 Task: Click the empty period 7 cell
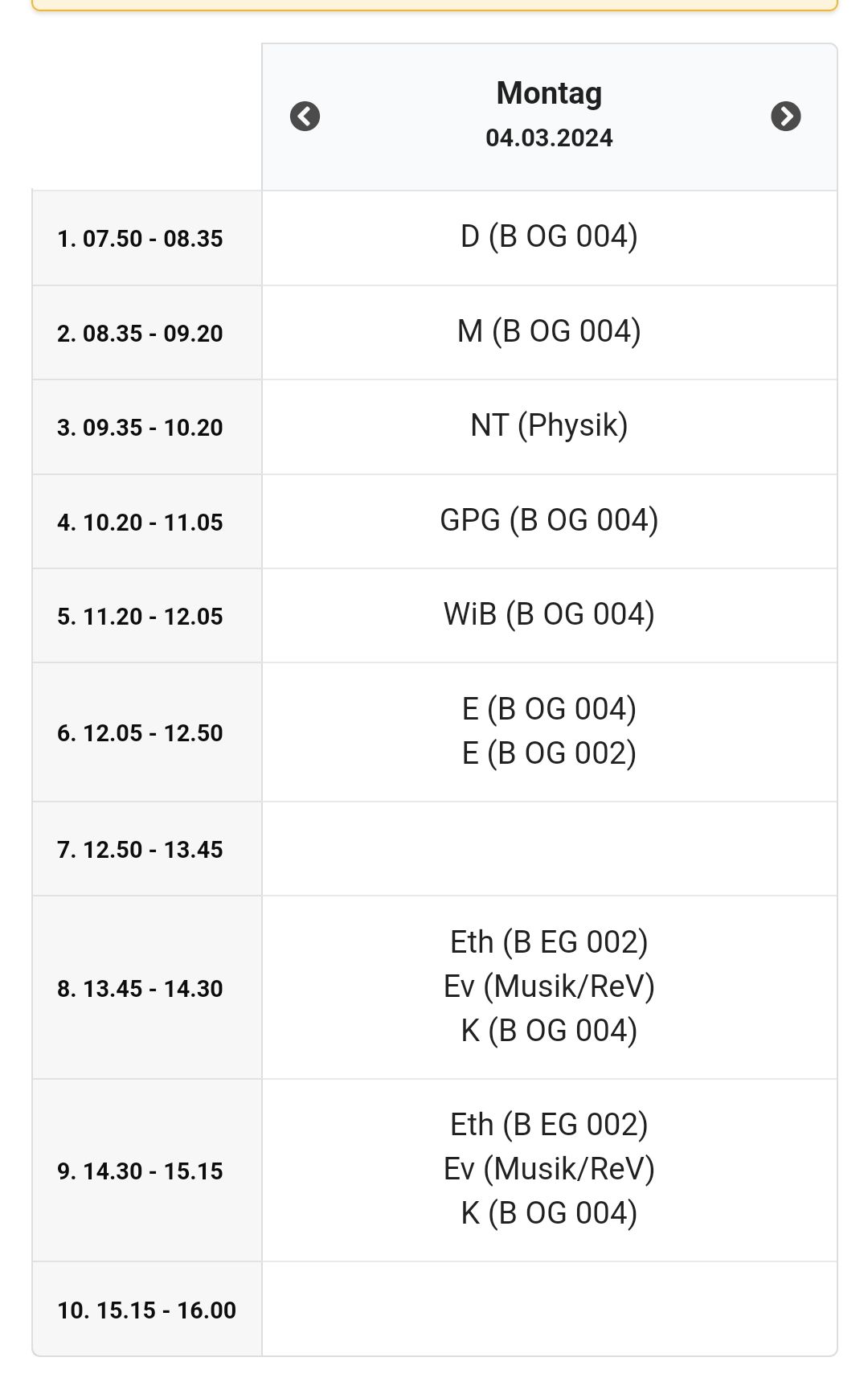549,849
